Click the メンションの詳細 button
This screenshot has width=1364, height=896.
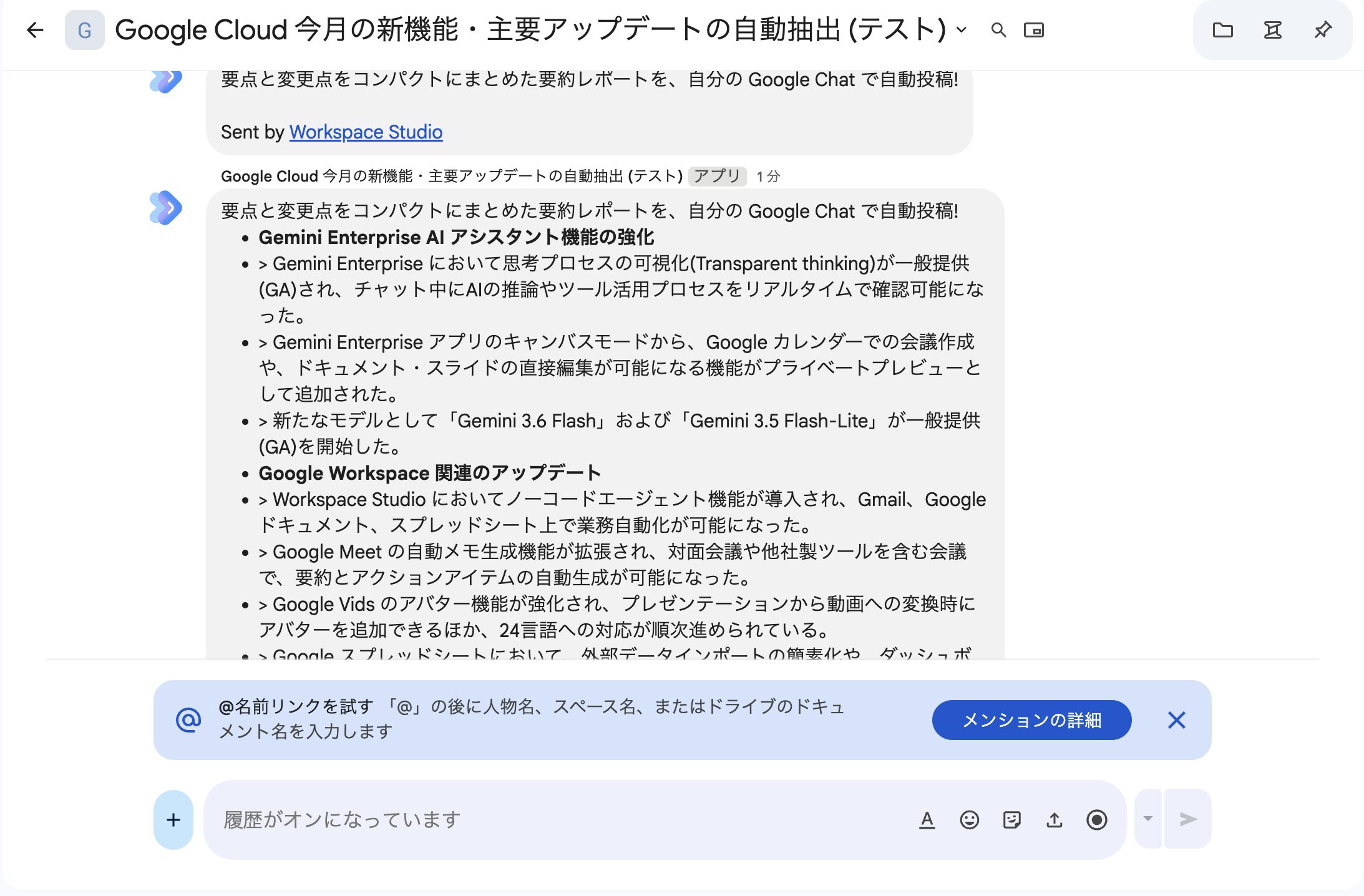tap(1032, 720)
